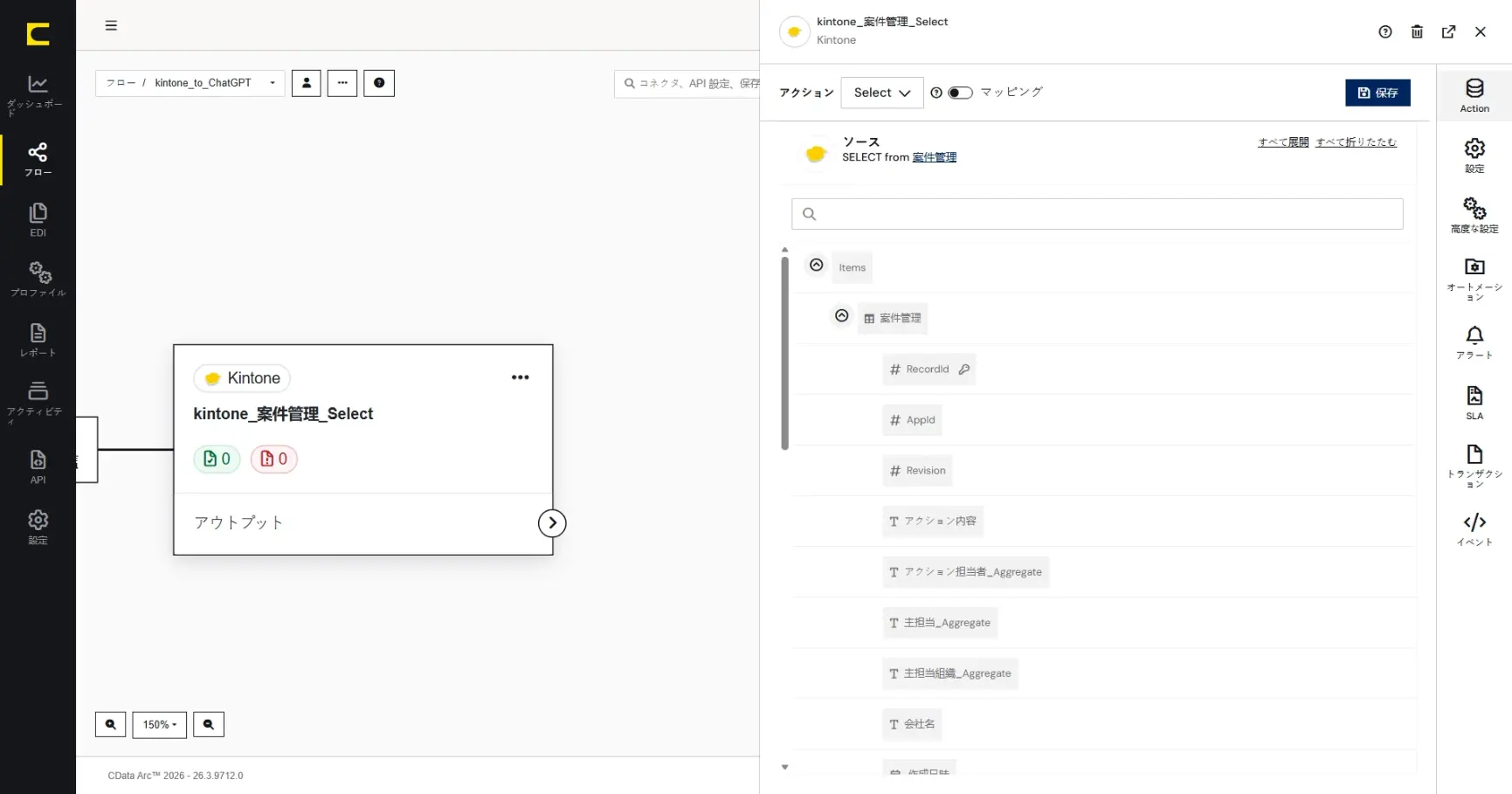Screen dimensions: 1512x794
Task: Expand the アウトプット section arrow
Action: click(x=552, y=522)
